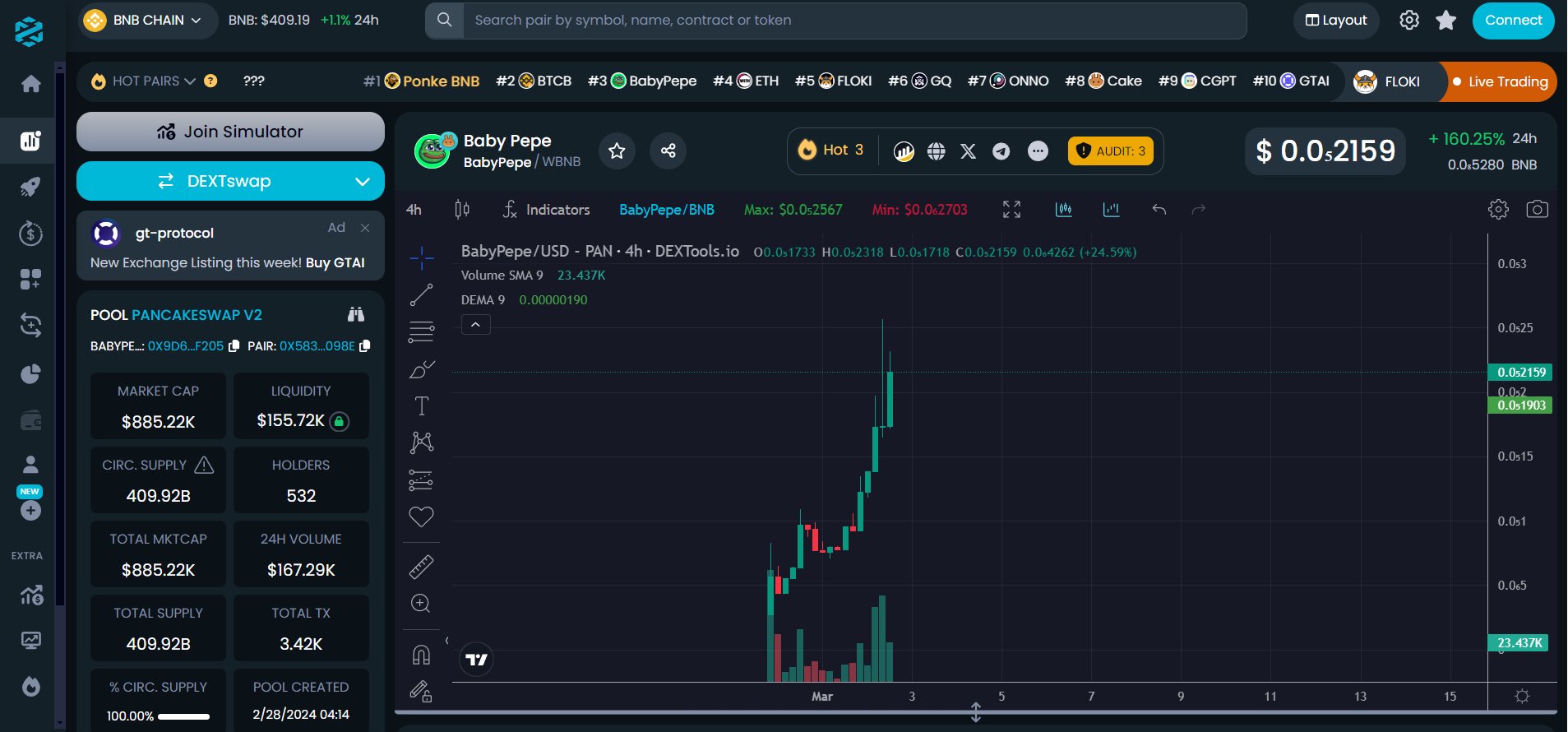Focus the search pair input field
Image resolution: width=1568 pixels, height=732 pixels.
point(855,20)
